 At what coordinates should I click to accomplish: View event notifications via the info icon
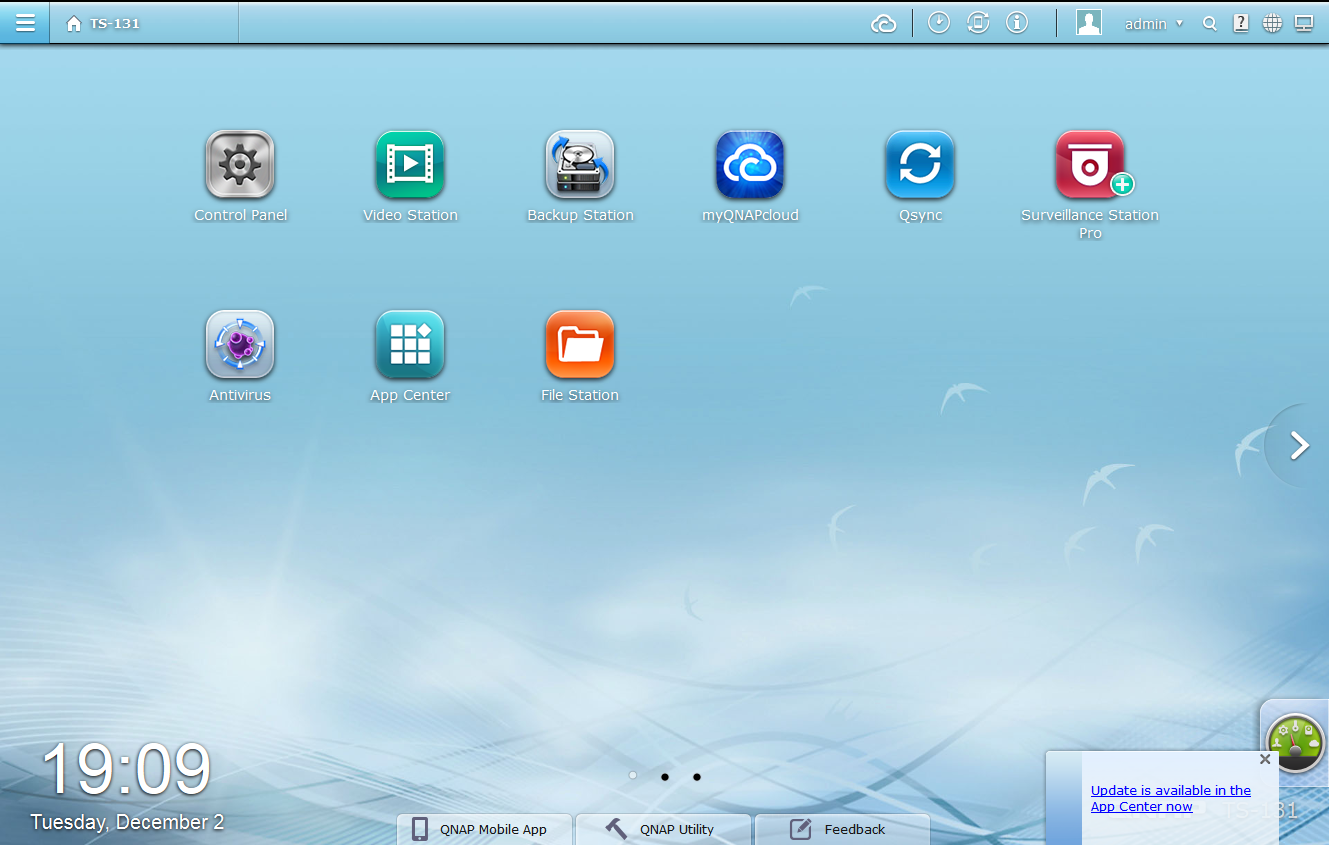[1017, 23]
